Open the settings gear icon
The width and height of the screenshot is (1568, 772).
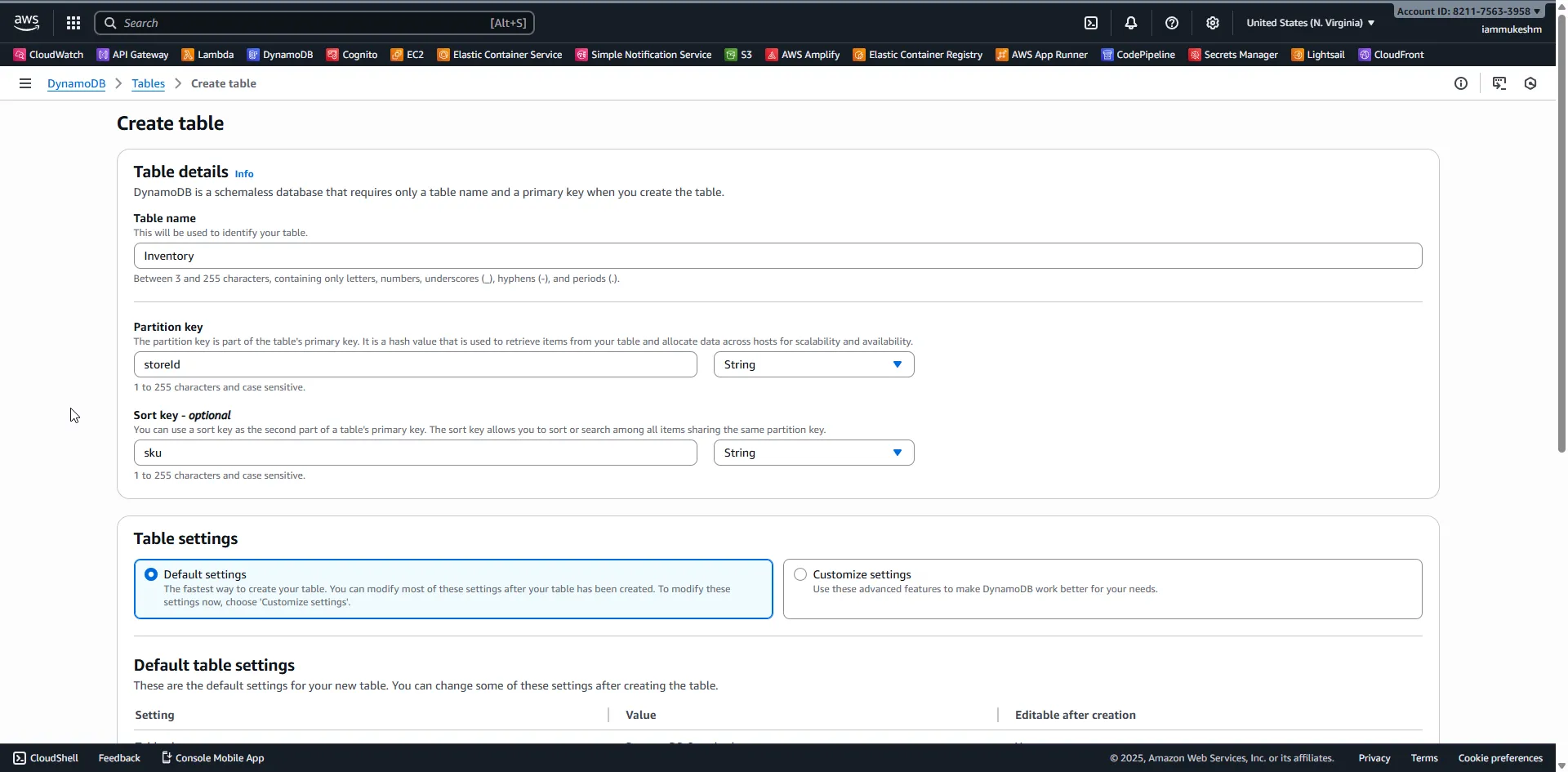[x=1213, y=22]
